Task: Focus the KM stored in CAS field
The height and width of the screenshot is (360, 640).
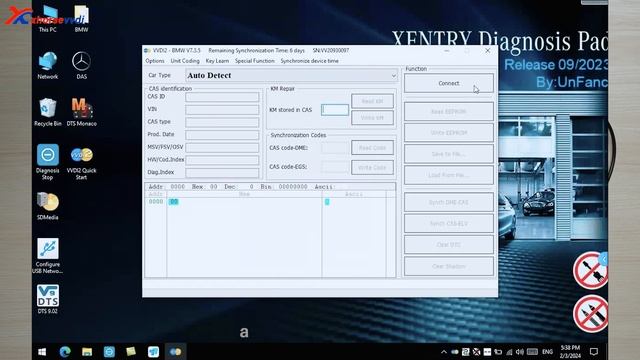Action: (335, 110)
